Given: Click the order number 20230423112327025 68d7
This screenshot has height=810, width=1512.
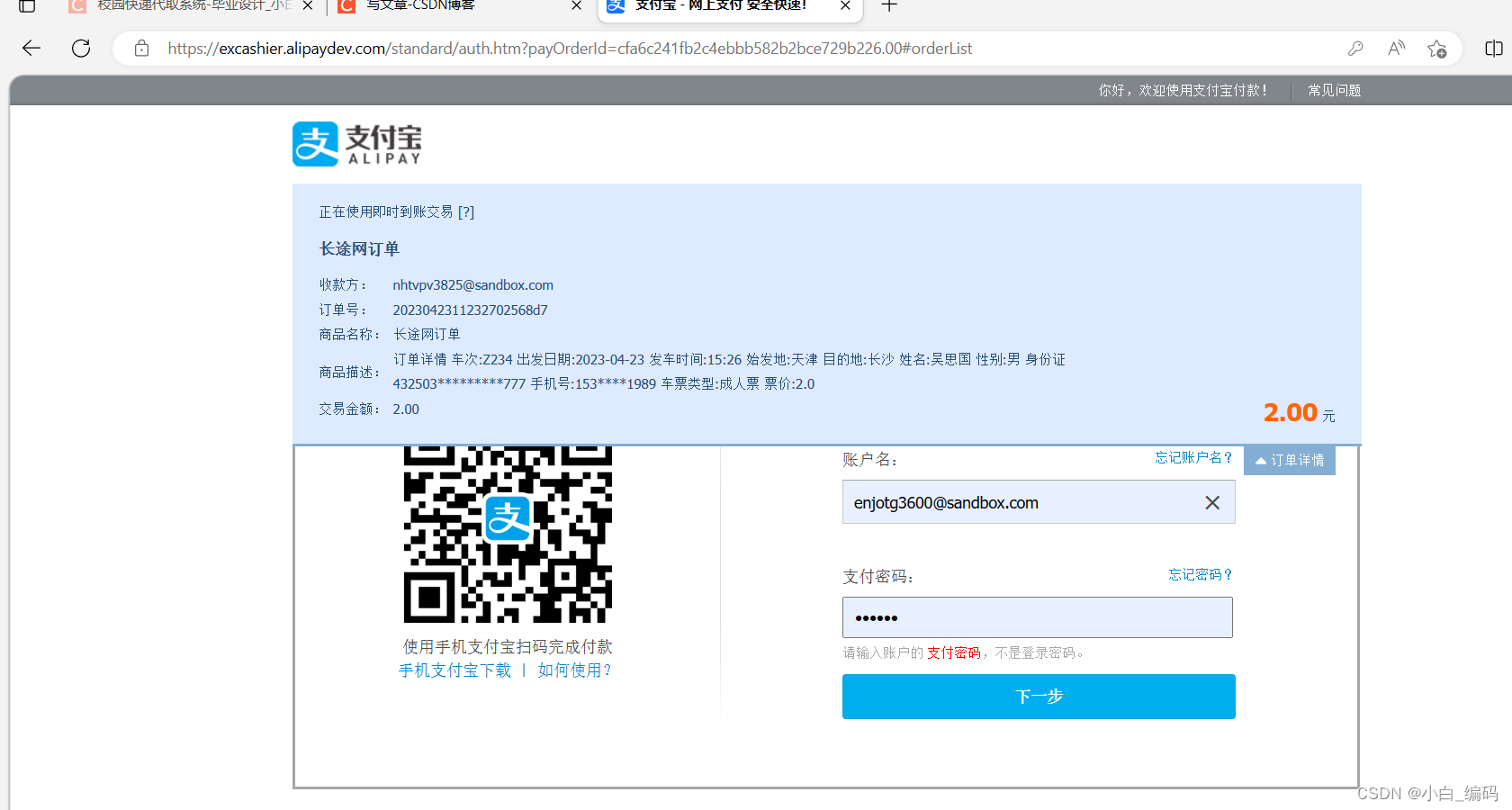Looking at the screenshot, I should pos(470,310).
